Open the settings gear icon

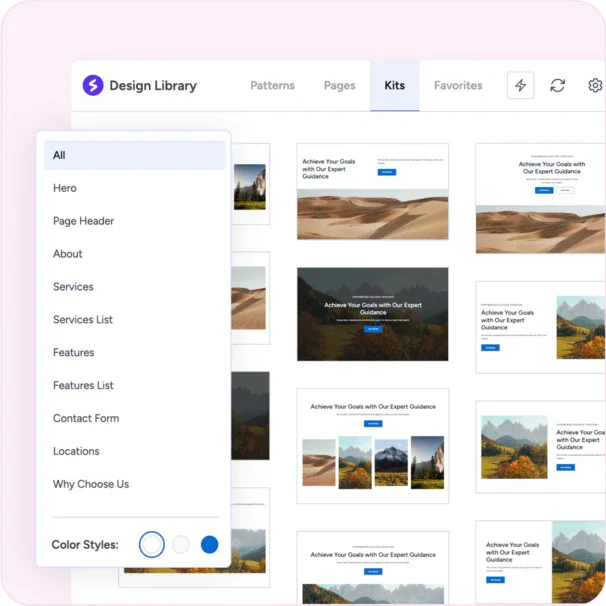click(x=595, y=86)
